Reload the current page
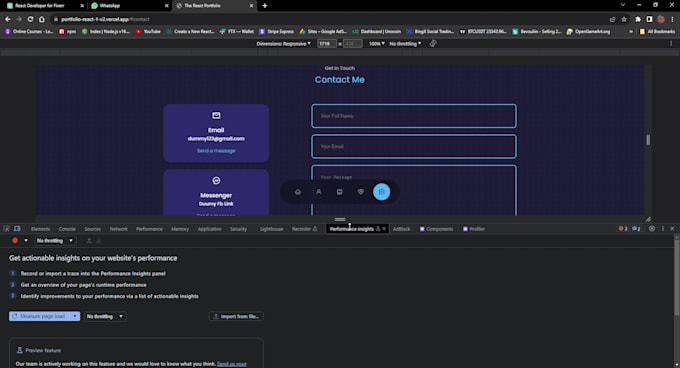The width and height of the screenshot is (680, 368). coord(30,19)
